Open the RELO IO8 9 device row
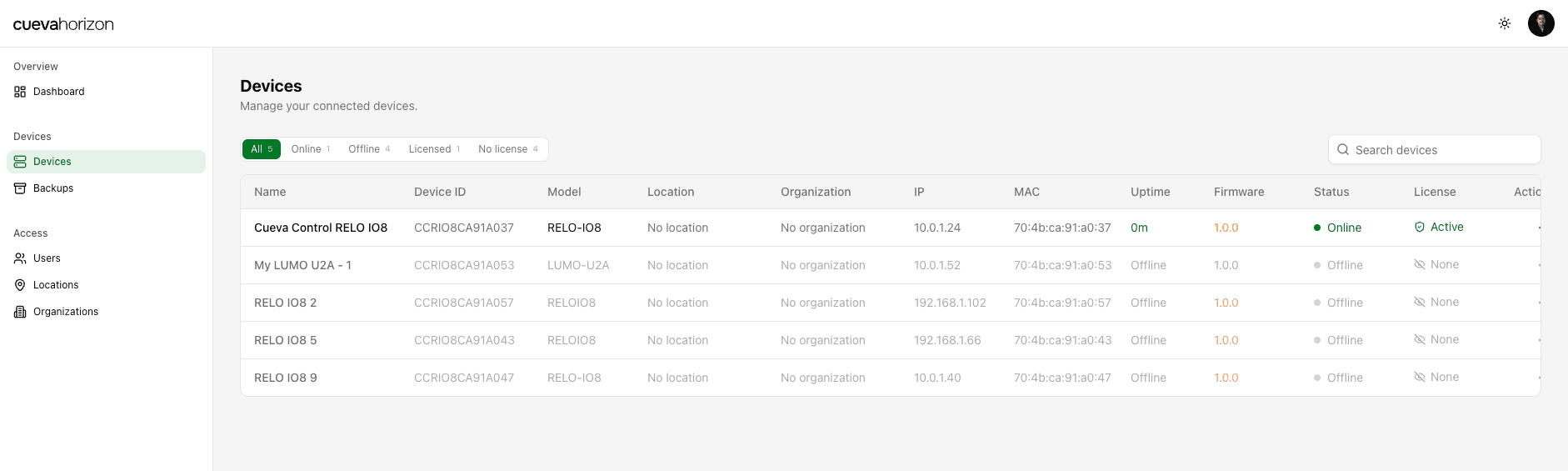Screen dimensions: 1568x471 pyautogui.click(x=890, y=378)
